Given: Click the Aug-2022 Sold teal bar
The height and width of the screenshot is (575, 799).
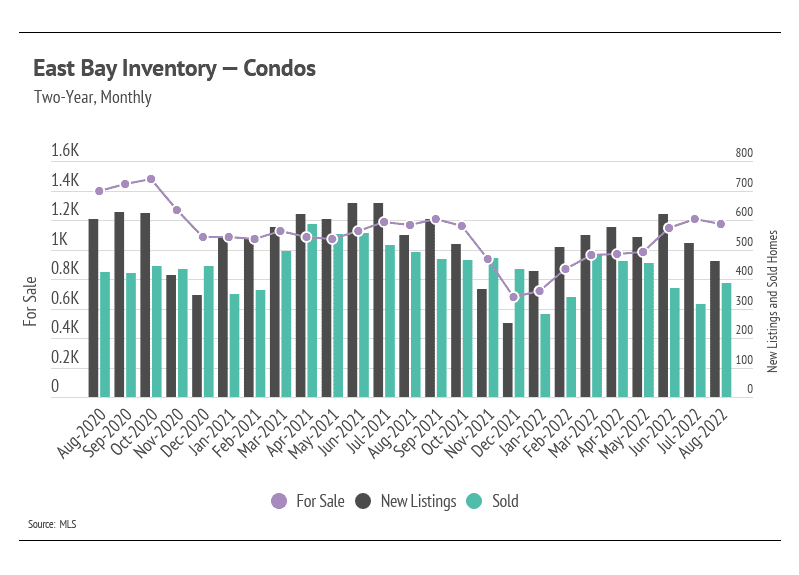Looking at the screenshot, I should [726, 341].
